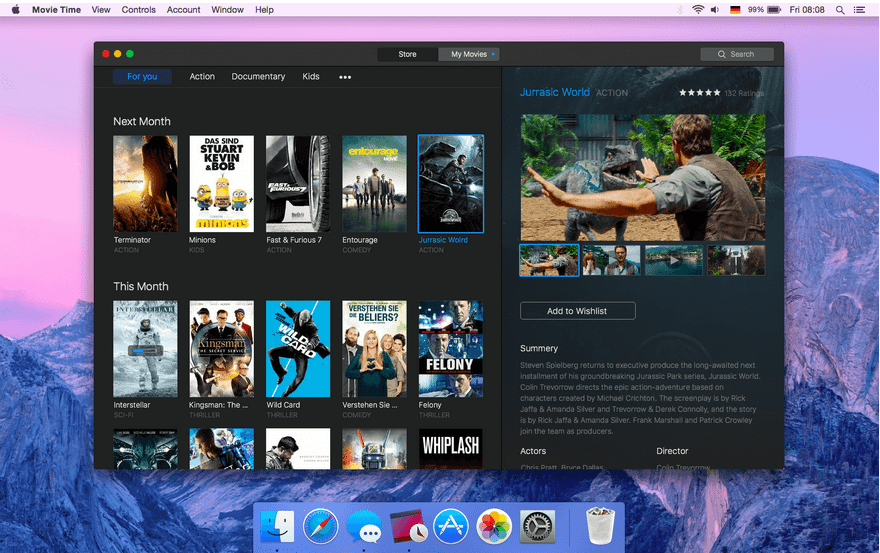Open the Account menu
Screen dimensions: 880x553
click(184, 10)
